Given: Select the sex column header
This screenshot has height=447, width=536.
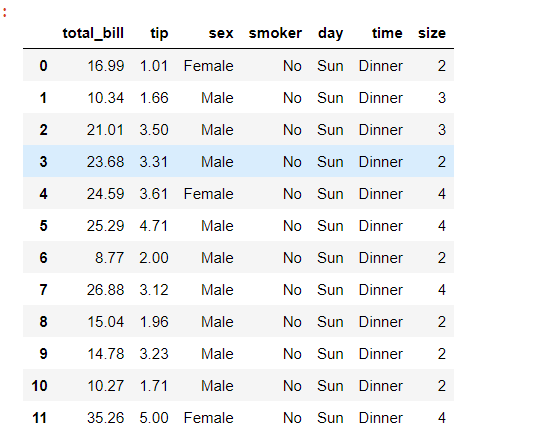Looking at the screenshot, I should [x=221, y=33].
